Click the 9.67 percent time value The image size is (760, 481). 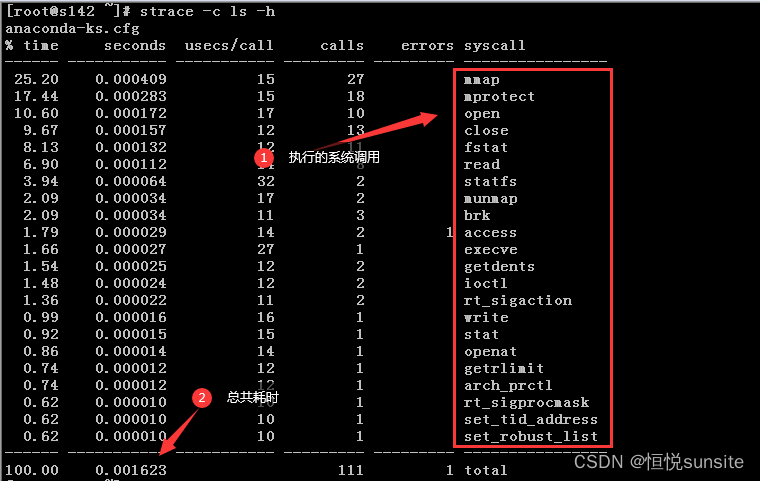pos(41,130)
